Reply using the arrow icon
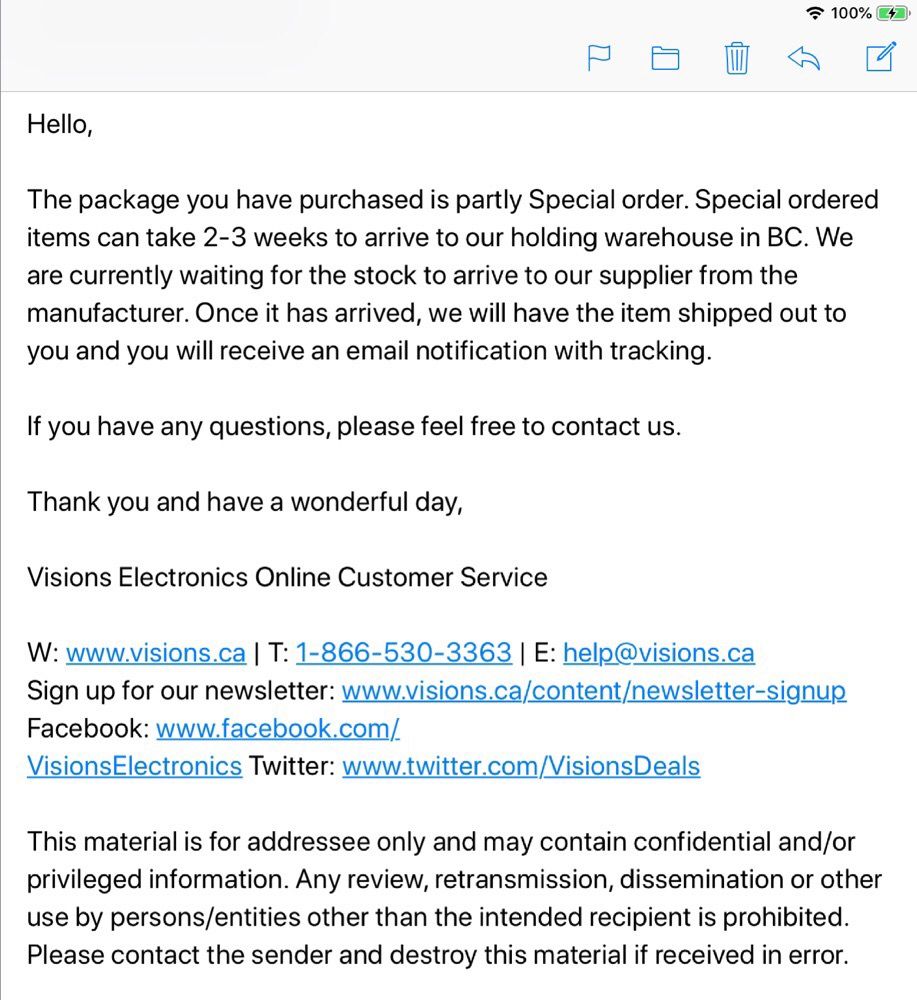The image size is (917, 1000). click(x=804, y=58)
